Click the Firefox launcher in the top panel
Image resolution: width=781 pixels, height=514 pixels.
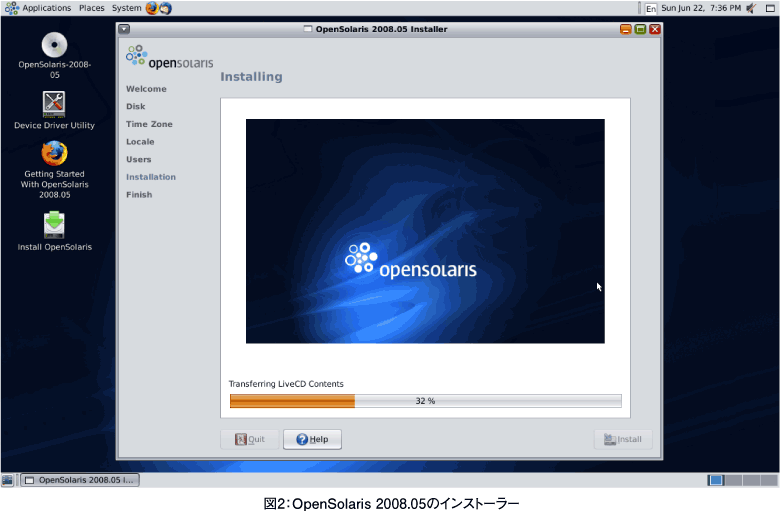[152, 8]
